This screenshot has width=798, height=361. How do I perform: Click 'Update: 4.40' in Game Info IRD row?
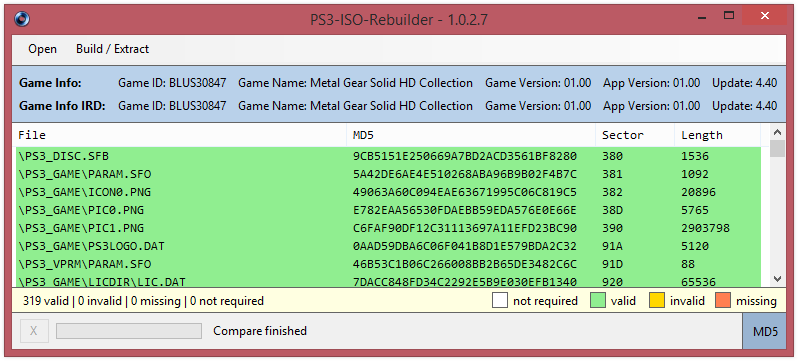745,106
